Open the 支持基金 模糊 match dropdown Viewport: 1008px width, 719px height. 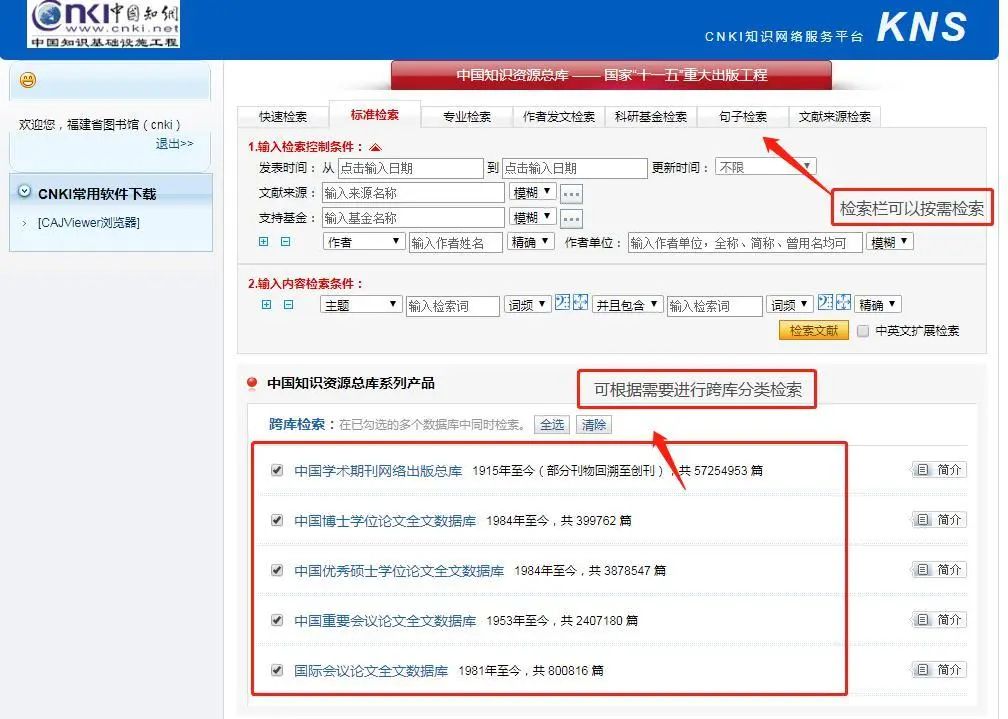pos(532,217)
